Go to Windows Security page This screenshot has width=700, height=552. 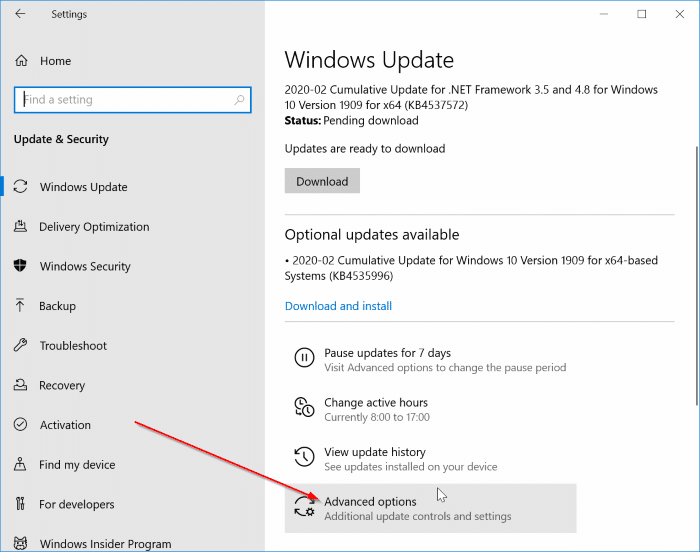[85, 266]
